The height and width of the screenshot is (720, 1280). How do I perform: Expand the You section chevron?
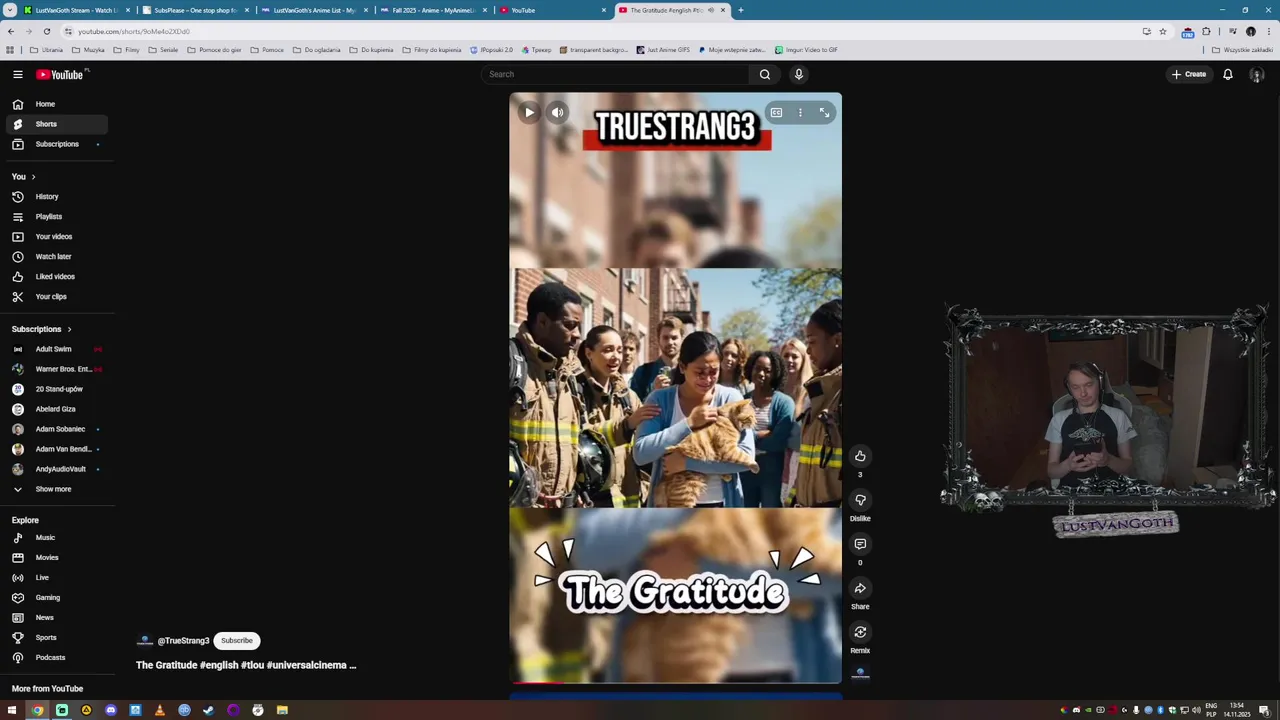click(33, 177)
